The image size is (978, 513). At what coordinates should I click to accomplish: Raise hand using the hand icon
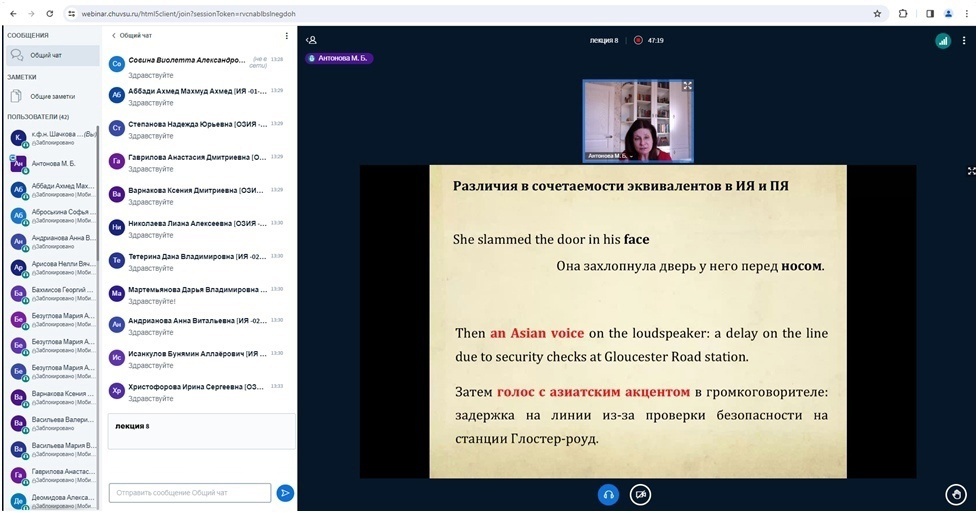pos(956,495)
